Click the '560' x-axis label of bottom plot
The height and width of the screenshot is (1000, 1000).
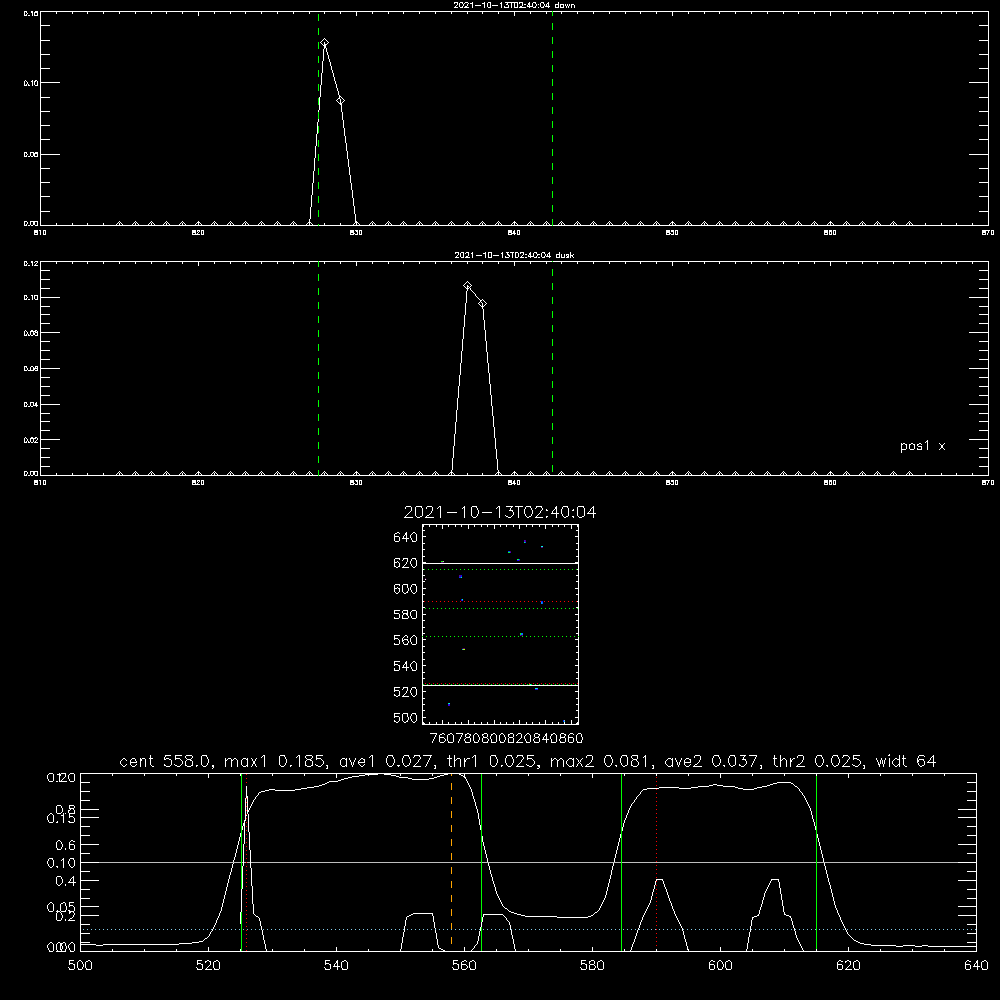pyautogui.click(x=464, y=966)
